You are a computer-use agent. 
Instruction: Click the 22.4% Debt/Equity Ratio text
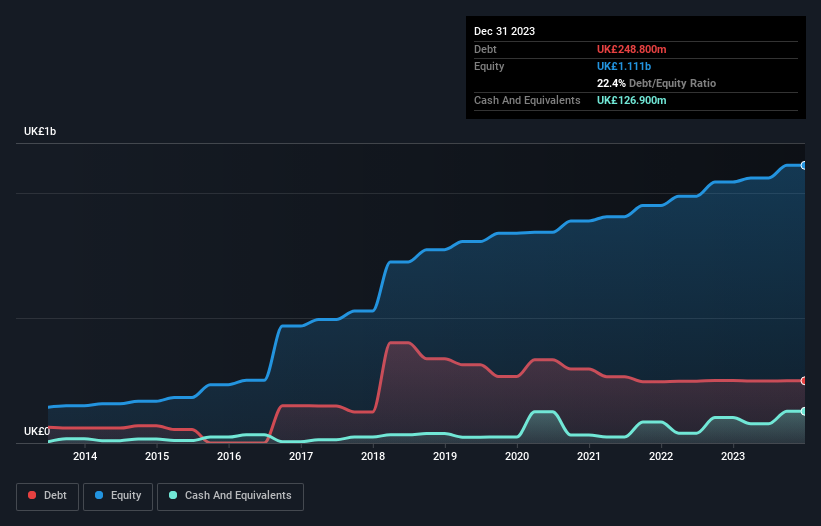click(x=656, y=83)
